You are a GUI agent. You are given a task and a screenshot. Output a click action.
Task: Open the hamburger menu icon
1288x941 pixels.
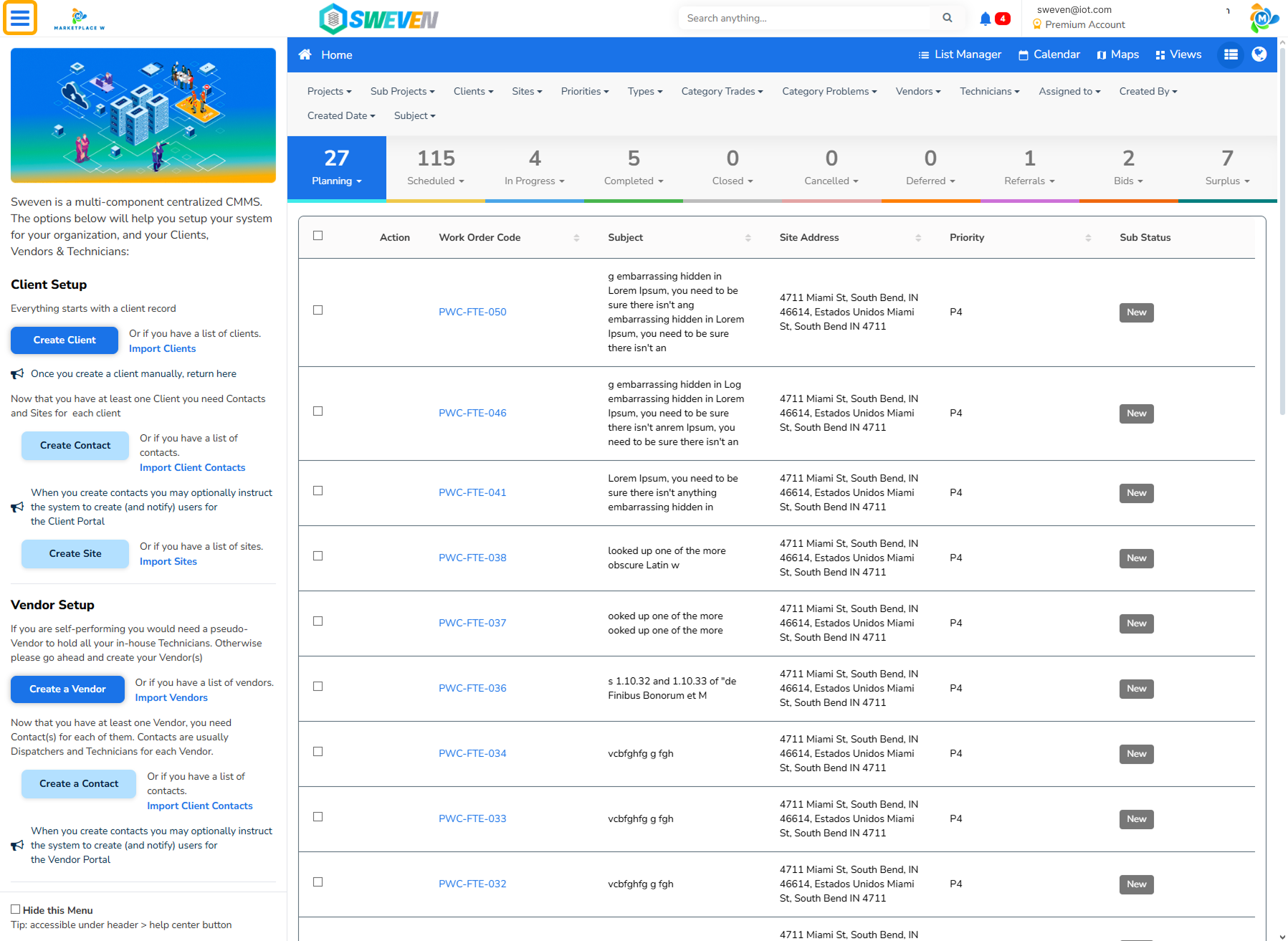coord(20,18)
